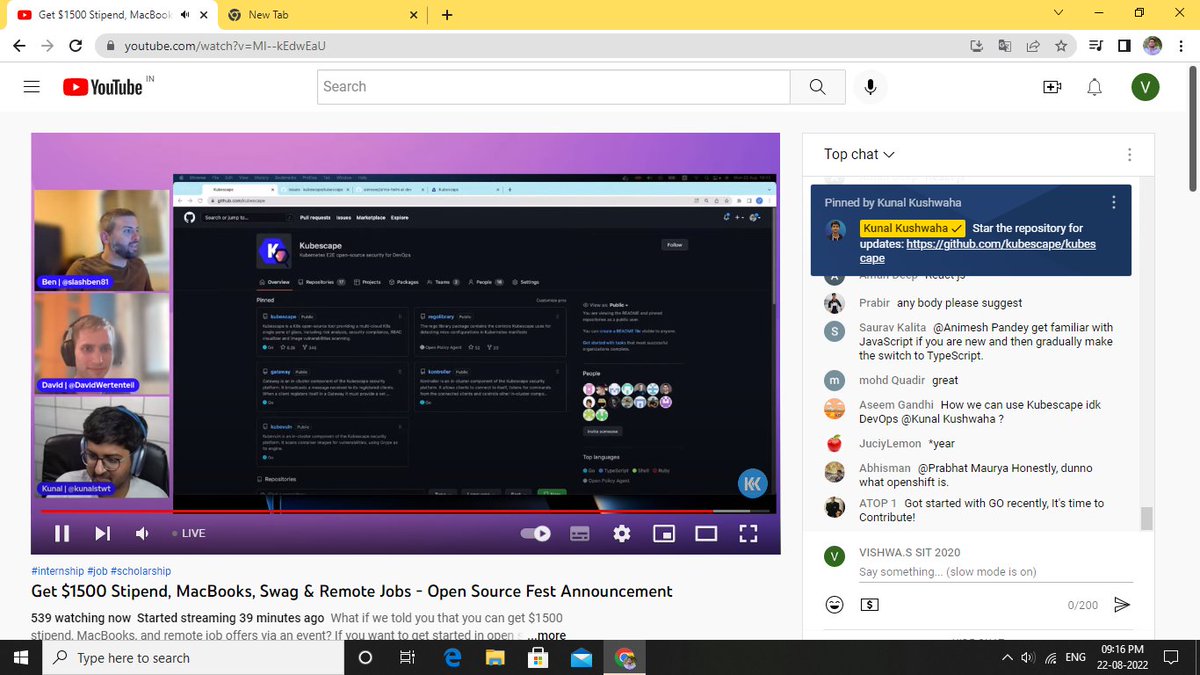View site info padlock icon
The width and height of the screenshot is (1200, 675).
110,46
